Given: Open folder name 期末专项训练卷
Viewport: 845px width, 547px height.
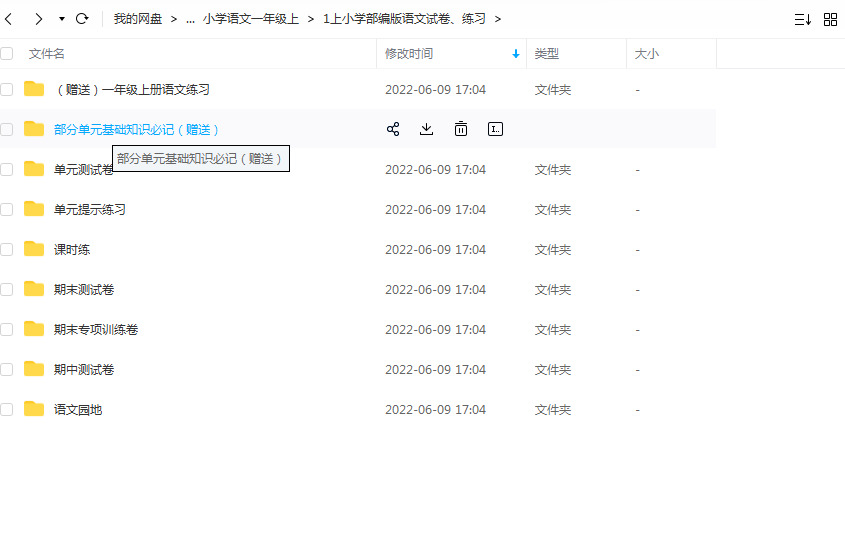Looking at the screenshot, I should point(95,329).
